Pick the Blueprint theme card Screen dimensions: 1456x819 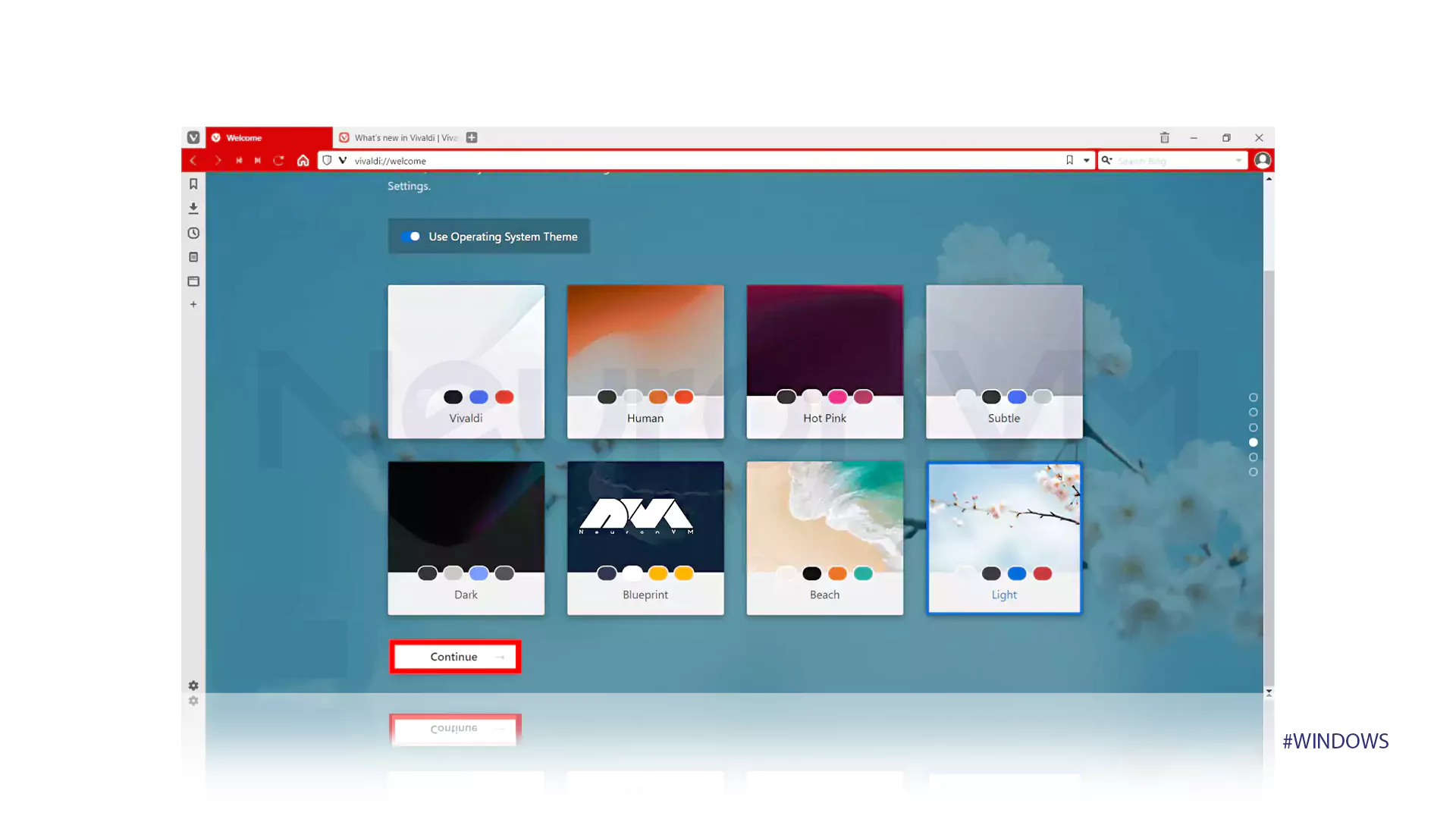[x=645, y=538]
